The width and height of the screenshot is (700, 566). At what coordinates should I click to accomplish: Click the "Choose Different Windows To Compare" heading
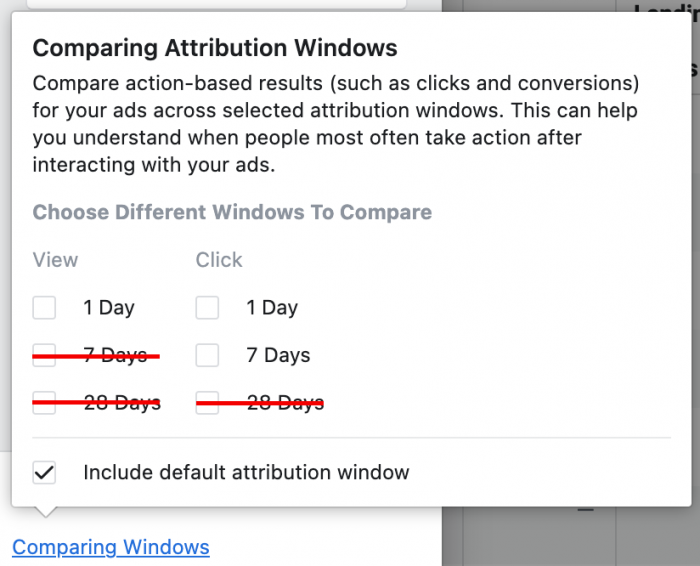tap(232, 212)
